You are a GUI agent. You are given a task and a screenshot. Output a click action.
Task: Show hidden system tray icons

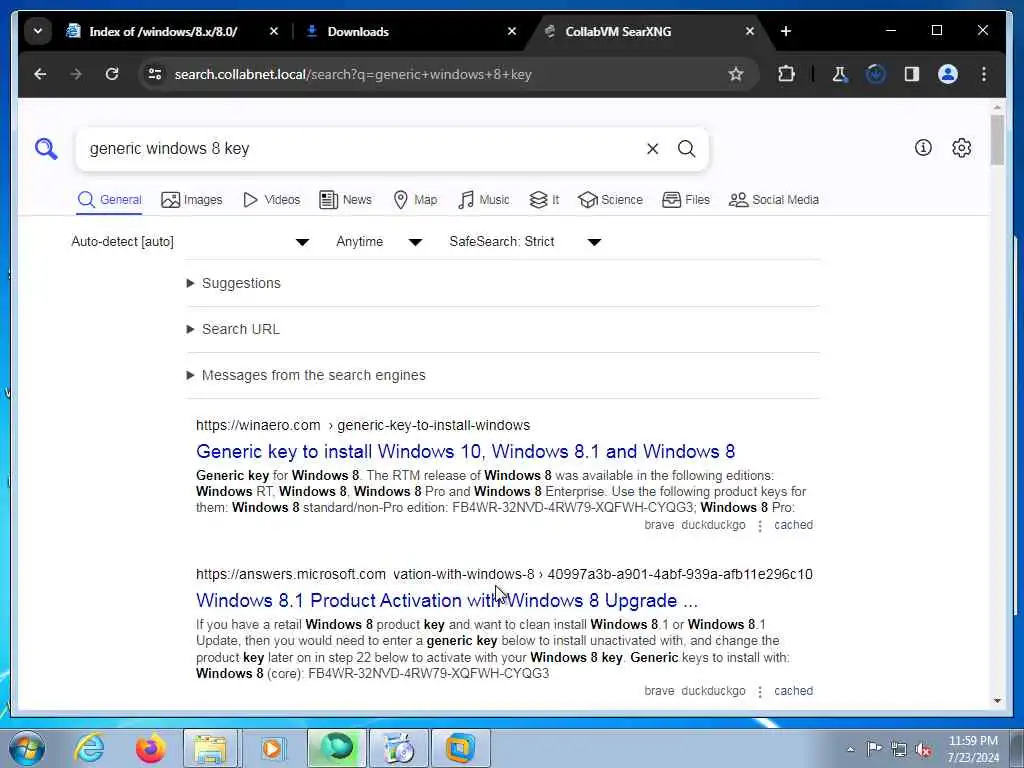point(850,749)
